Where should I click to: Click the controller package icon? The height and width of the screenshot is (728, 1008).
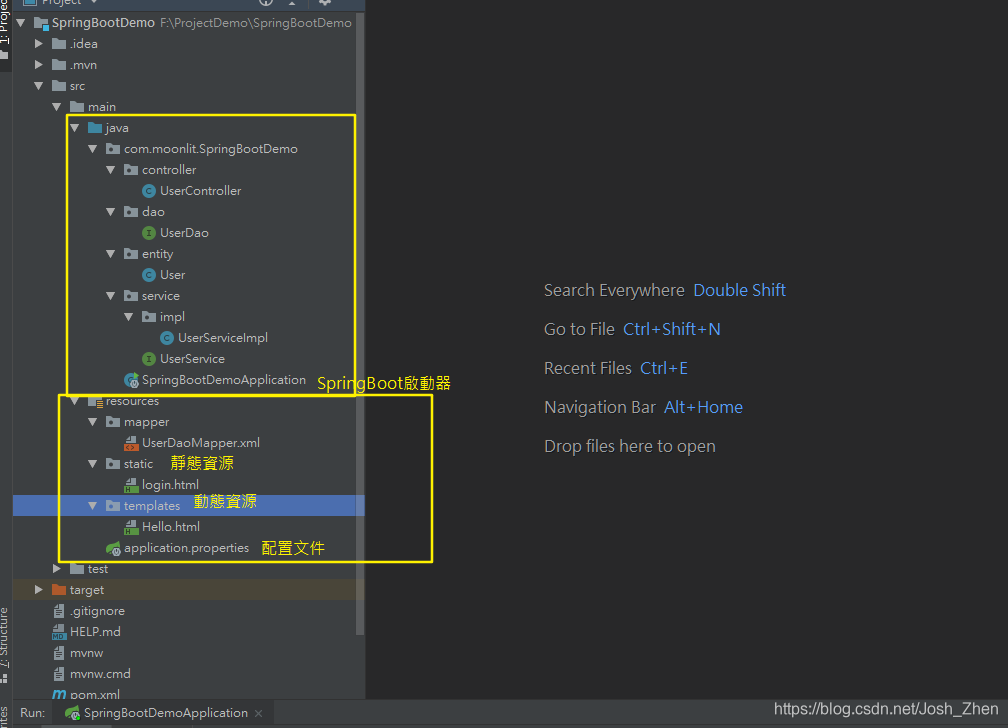point(131,170)
